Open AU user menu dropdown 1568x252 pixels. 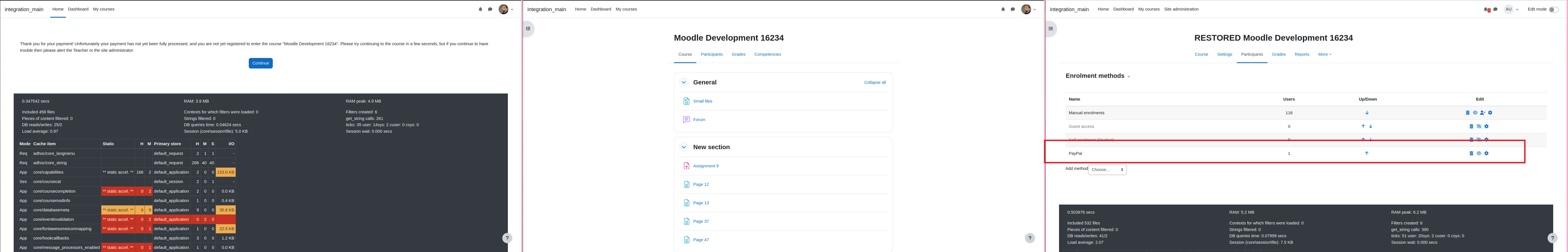(1512, 9)
